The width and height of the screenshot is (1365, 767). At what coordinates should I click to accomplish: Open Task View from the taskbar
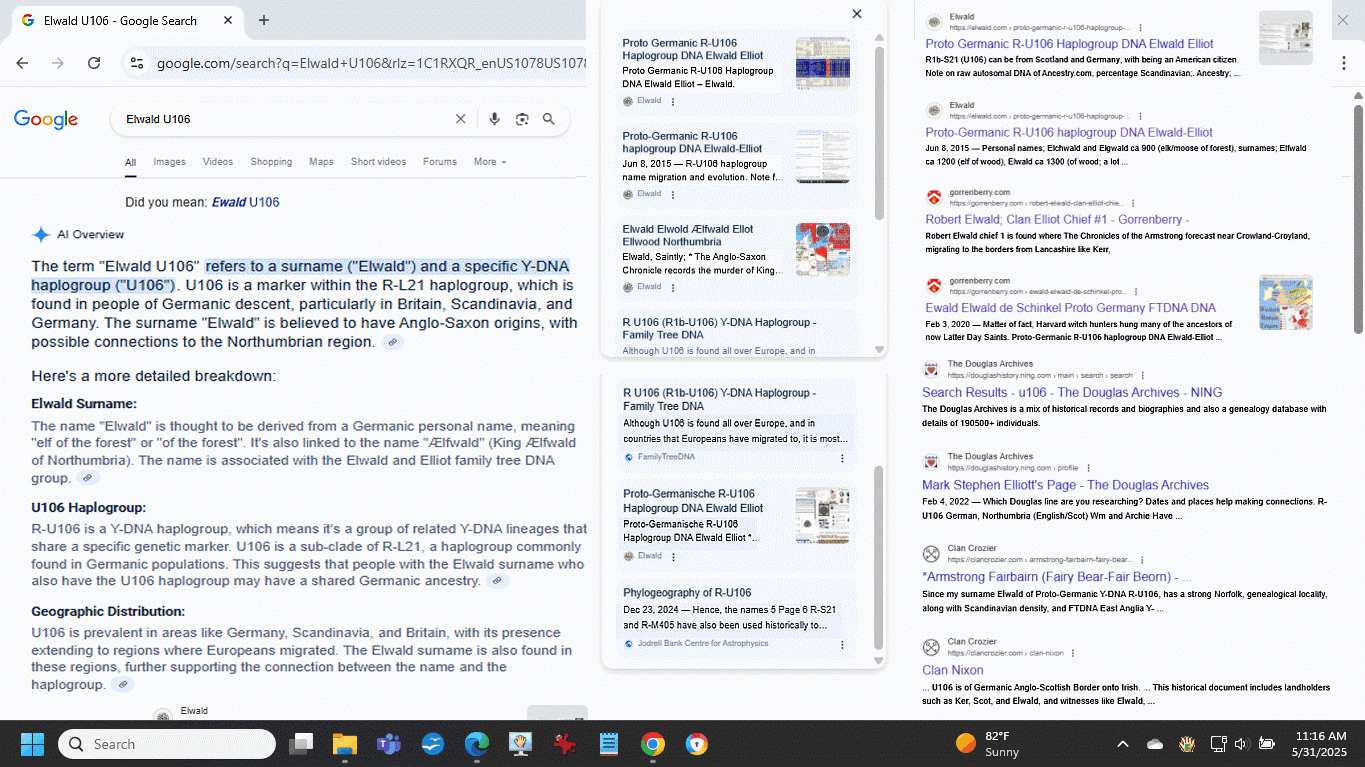[301, 744]
